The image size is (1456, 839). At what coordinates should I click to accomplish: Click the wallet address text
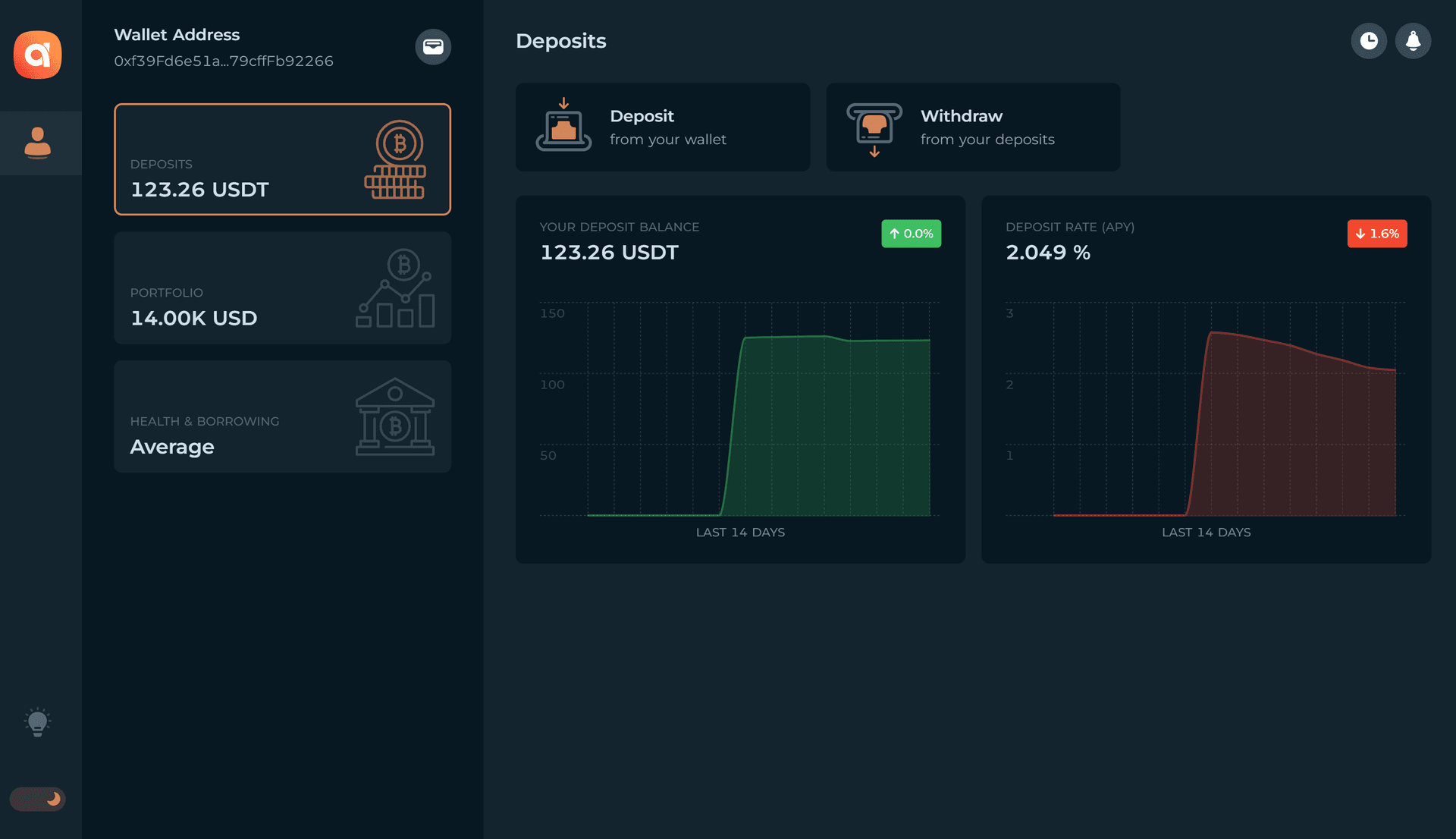tap(224, 61)
